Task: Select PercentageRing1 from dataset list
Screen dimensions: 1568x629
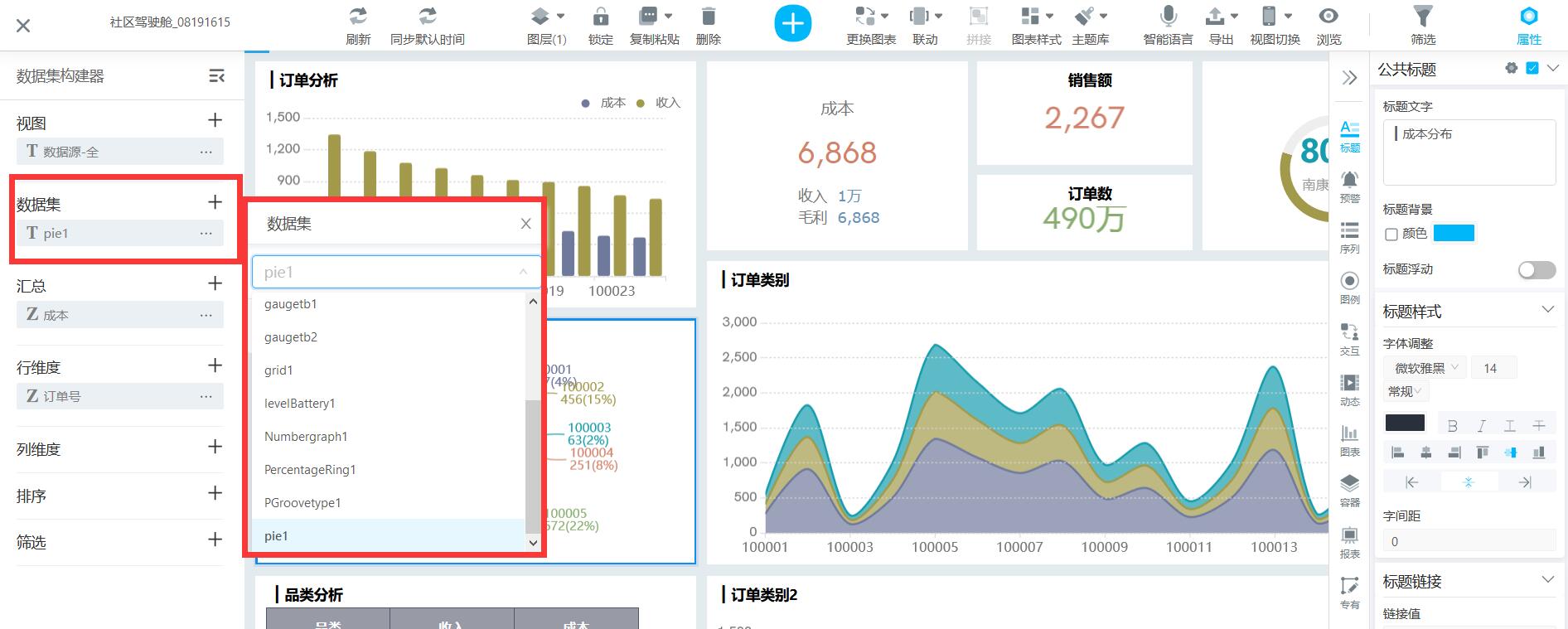Action: tap(310, 470)
